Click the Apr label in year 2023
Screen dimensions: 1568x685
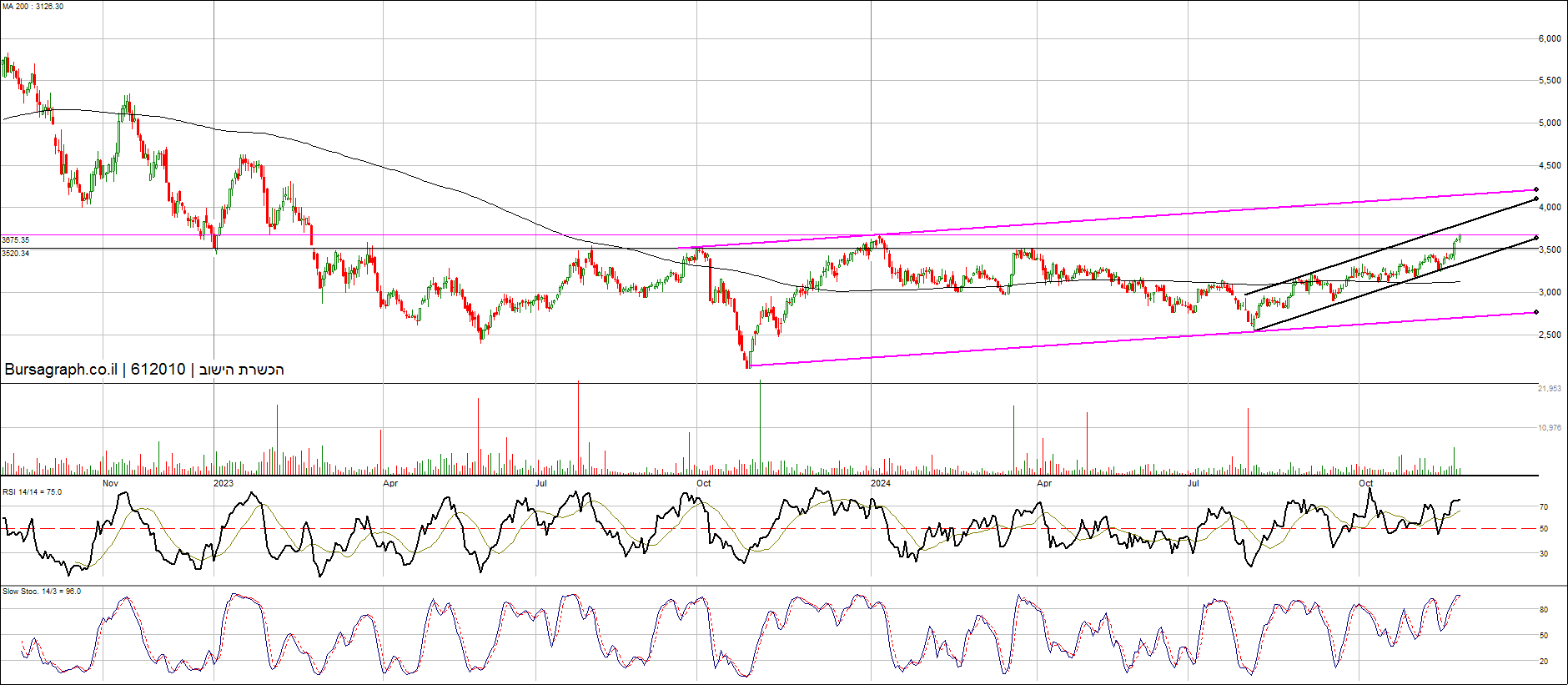point(390,483)
